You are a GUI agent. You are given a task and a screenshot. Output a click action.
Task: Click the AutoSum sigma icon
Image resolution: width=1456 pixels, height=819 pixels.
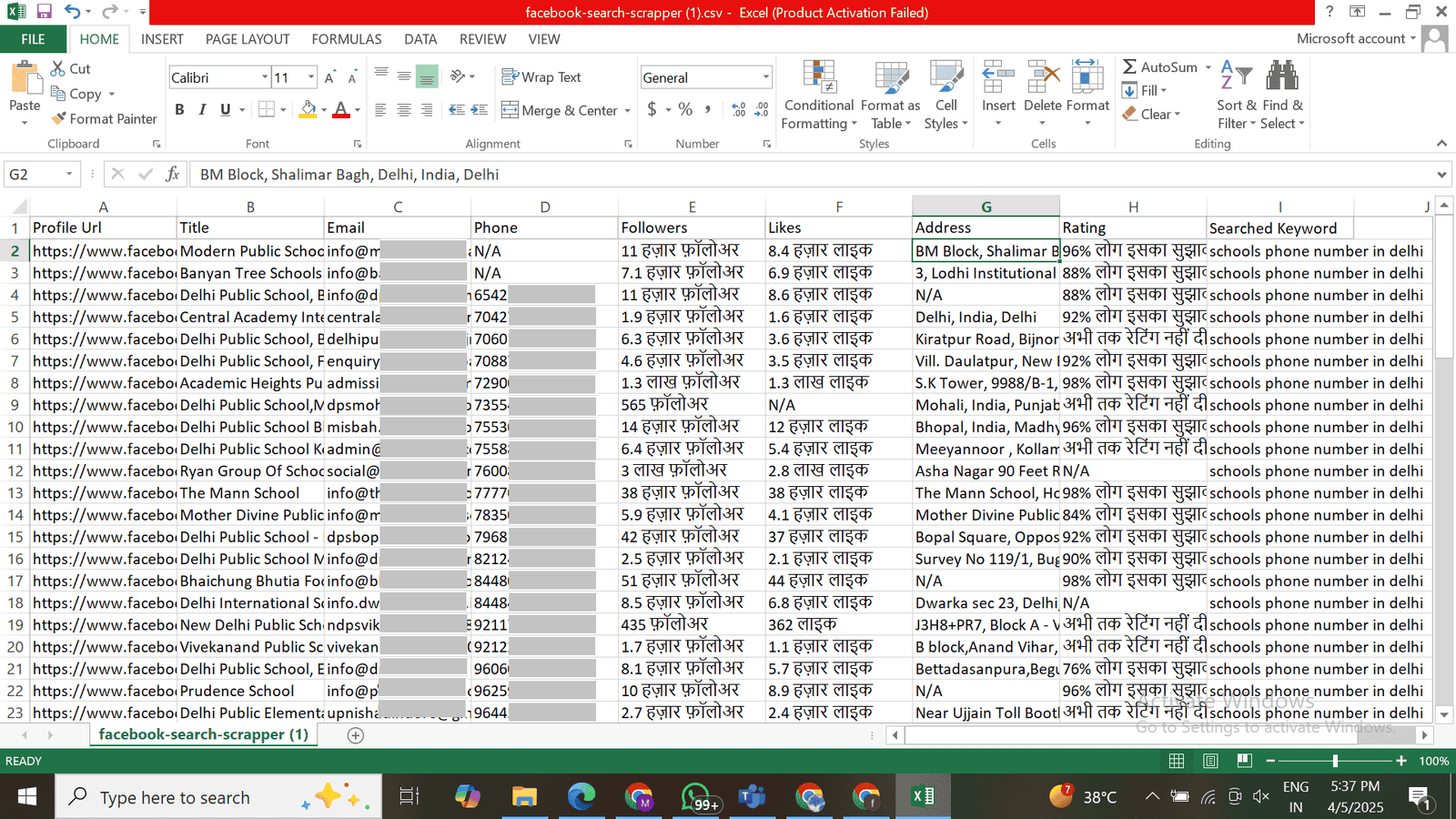tap(1129, 67)
